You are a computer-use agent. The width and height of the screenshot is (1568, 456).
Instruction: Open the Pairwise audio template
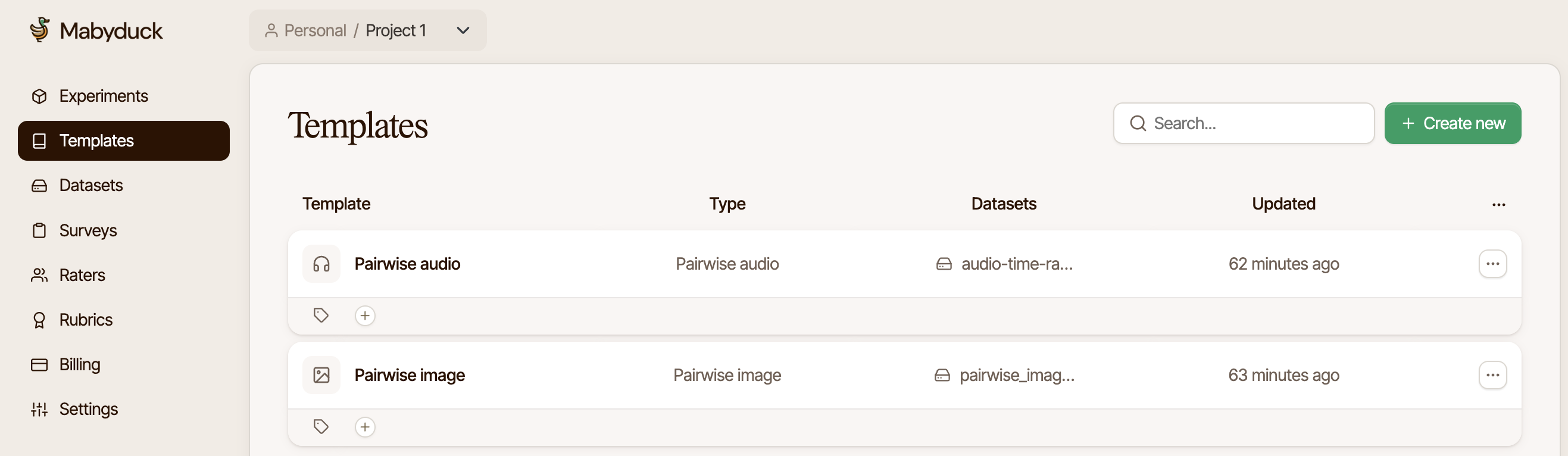click(x=407, y=264)
